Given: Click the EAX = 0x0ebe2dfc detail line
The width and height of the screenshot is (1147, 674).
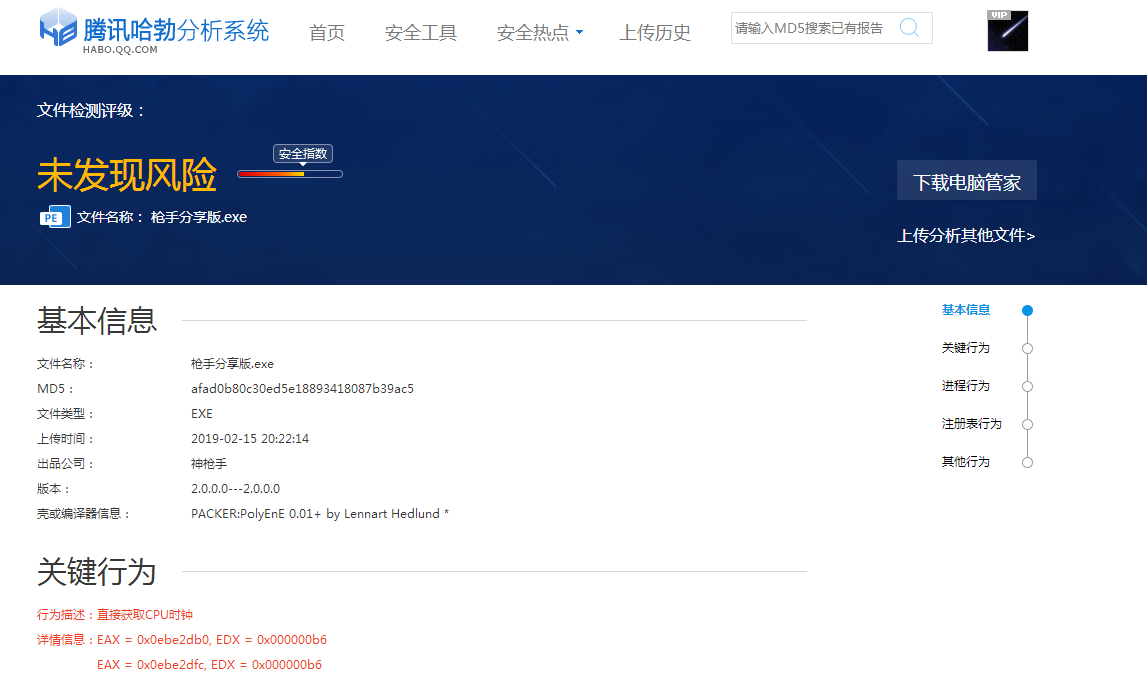Looking at the screenshot, I should [209, 664].
